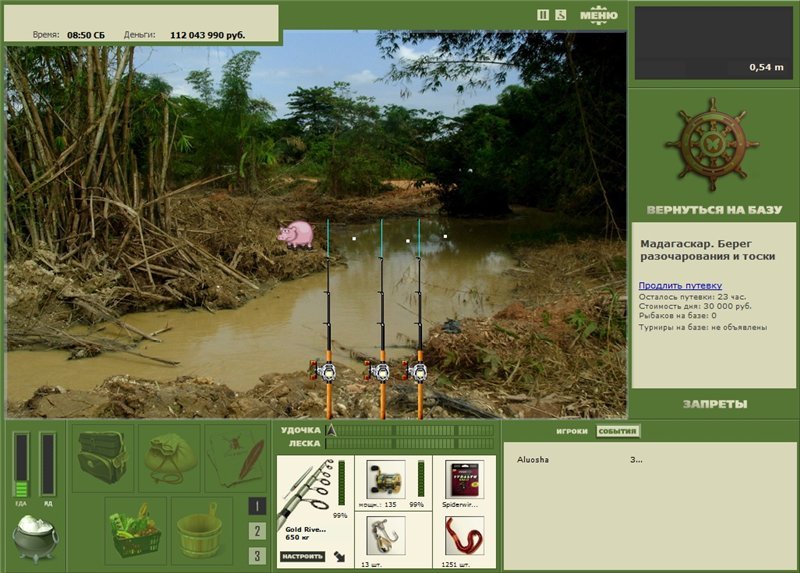This screenshot has width=800, height=573.
Task: Click the Продлить путевку link
Action: click(680, 286)
